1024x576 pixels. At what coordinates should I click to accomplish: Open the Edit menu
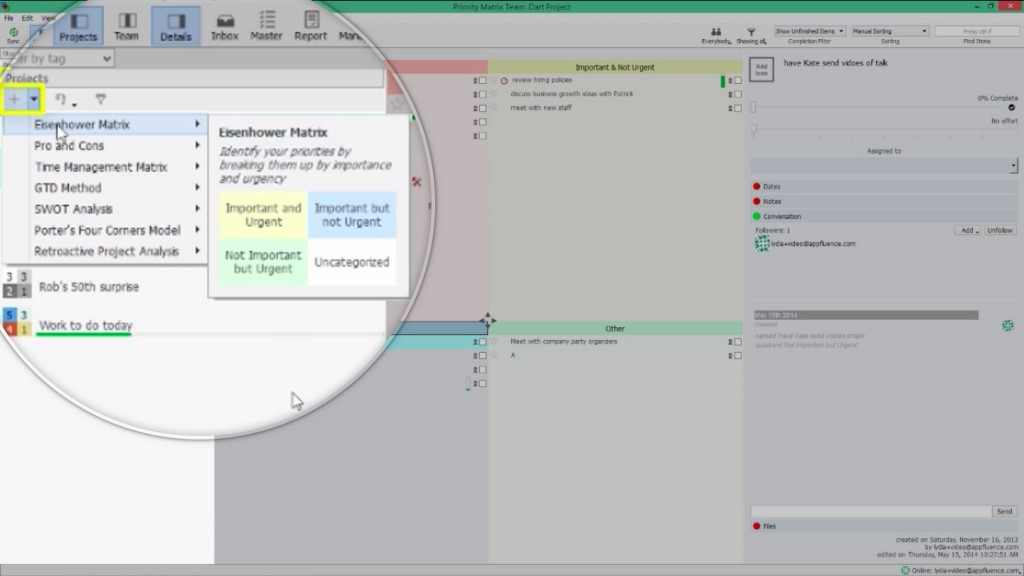pyautogui.click(x=27, y=18)
